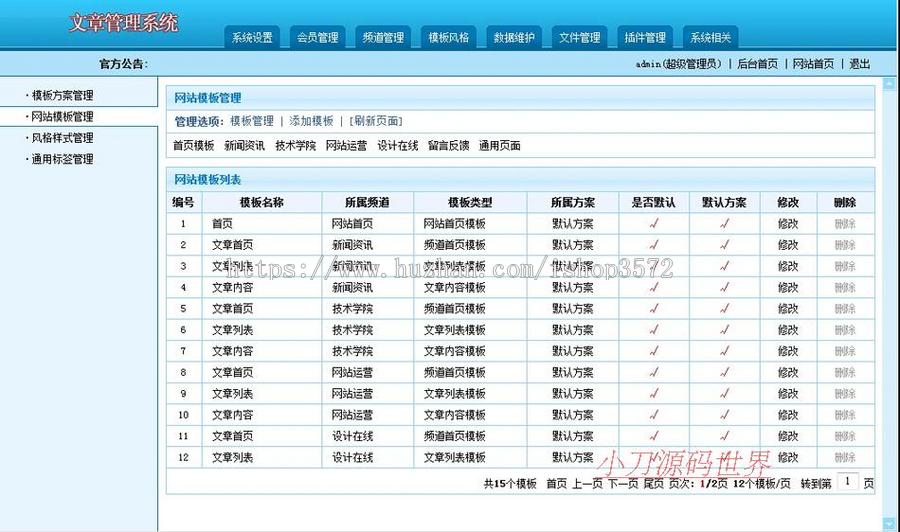Filter by 设计在线 channel link

397,146
